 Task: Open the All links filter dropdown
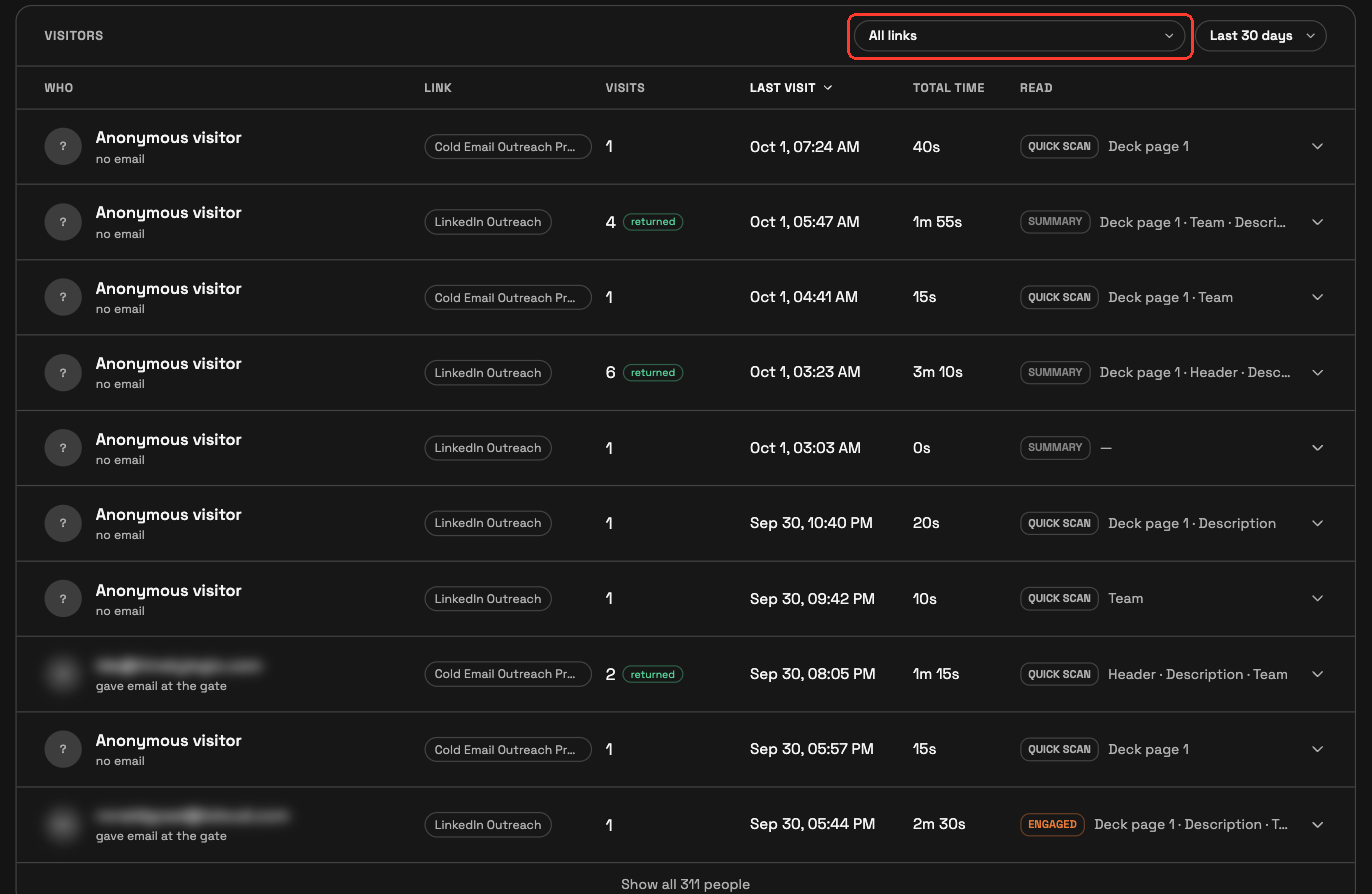tap(1020, 36)
